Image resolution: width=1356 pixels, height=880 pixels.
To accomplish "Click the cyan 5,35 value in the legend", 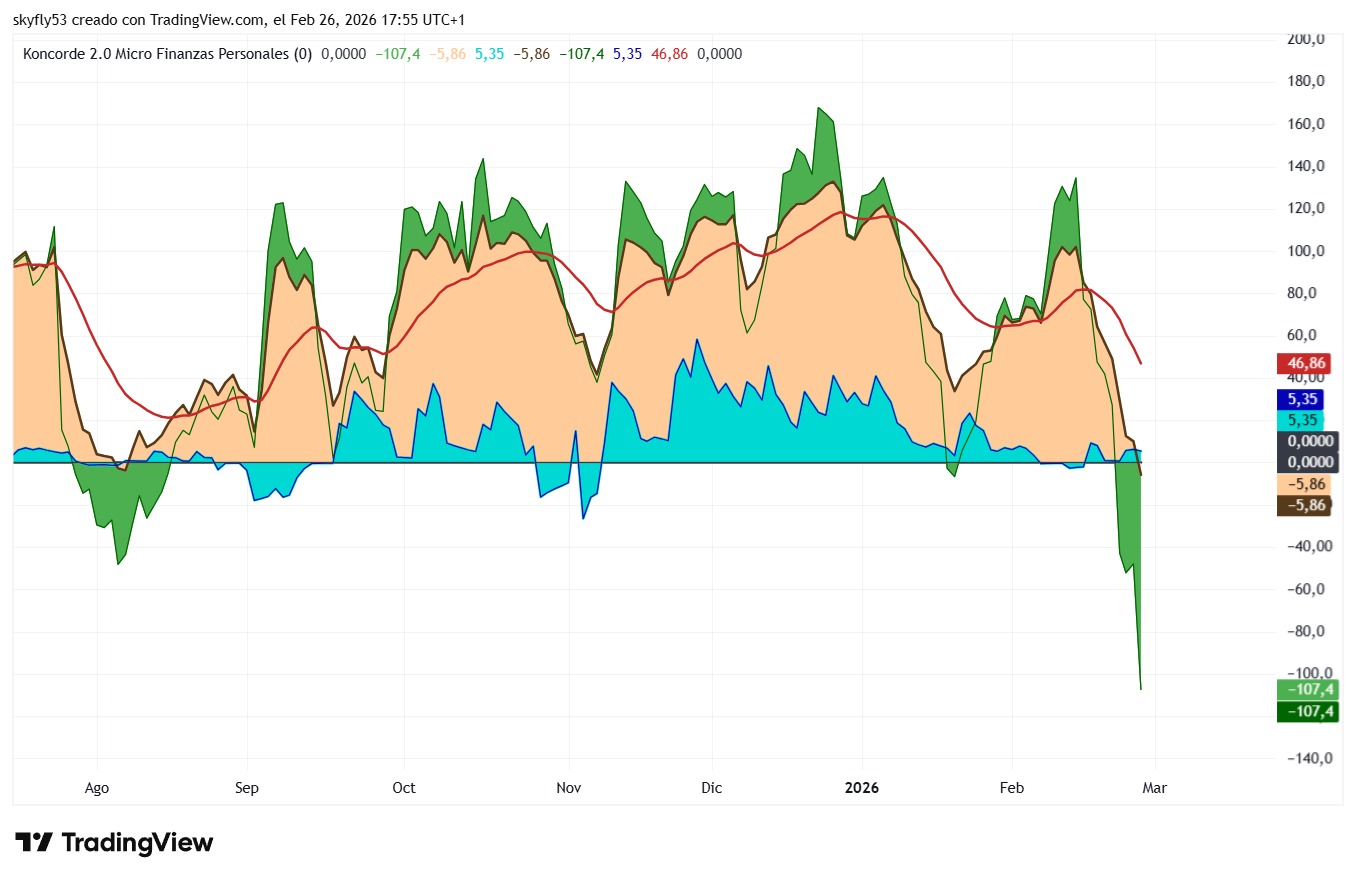I will click(x=490, y=54).
